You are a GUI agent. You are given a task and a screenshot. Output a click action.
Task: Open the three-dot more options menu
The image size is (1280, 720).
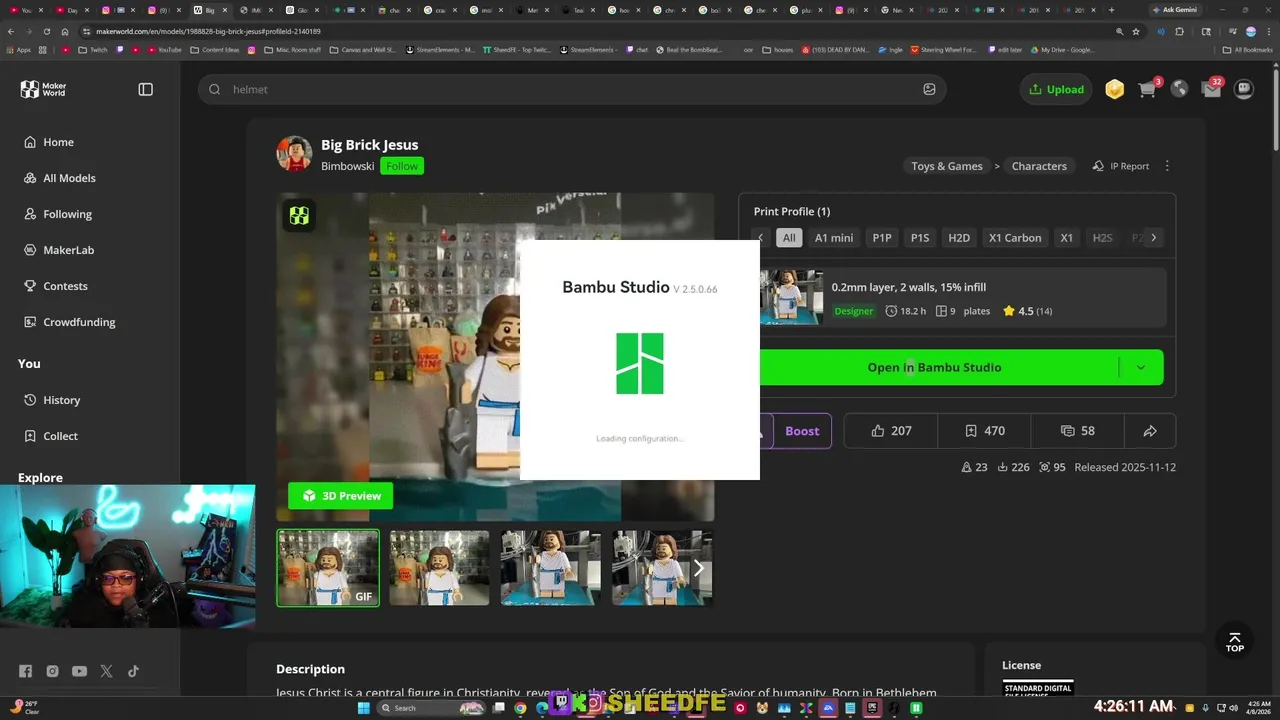tap(1167, 166)
